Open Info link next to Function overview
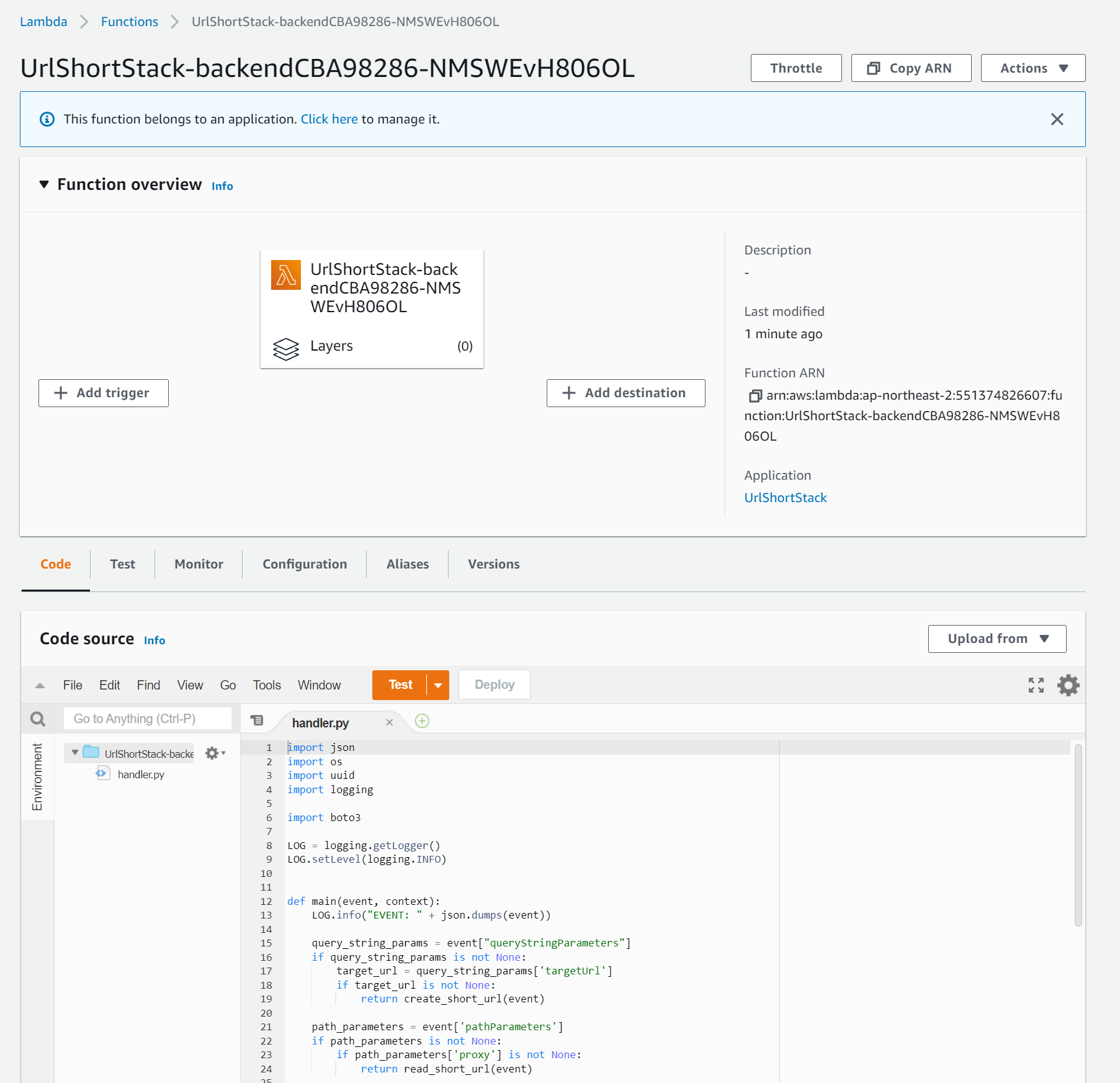This screenshot has width=1120, height=1083. click(x=222, y=186)
